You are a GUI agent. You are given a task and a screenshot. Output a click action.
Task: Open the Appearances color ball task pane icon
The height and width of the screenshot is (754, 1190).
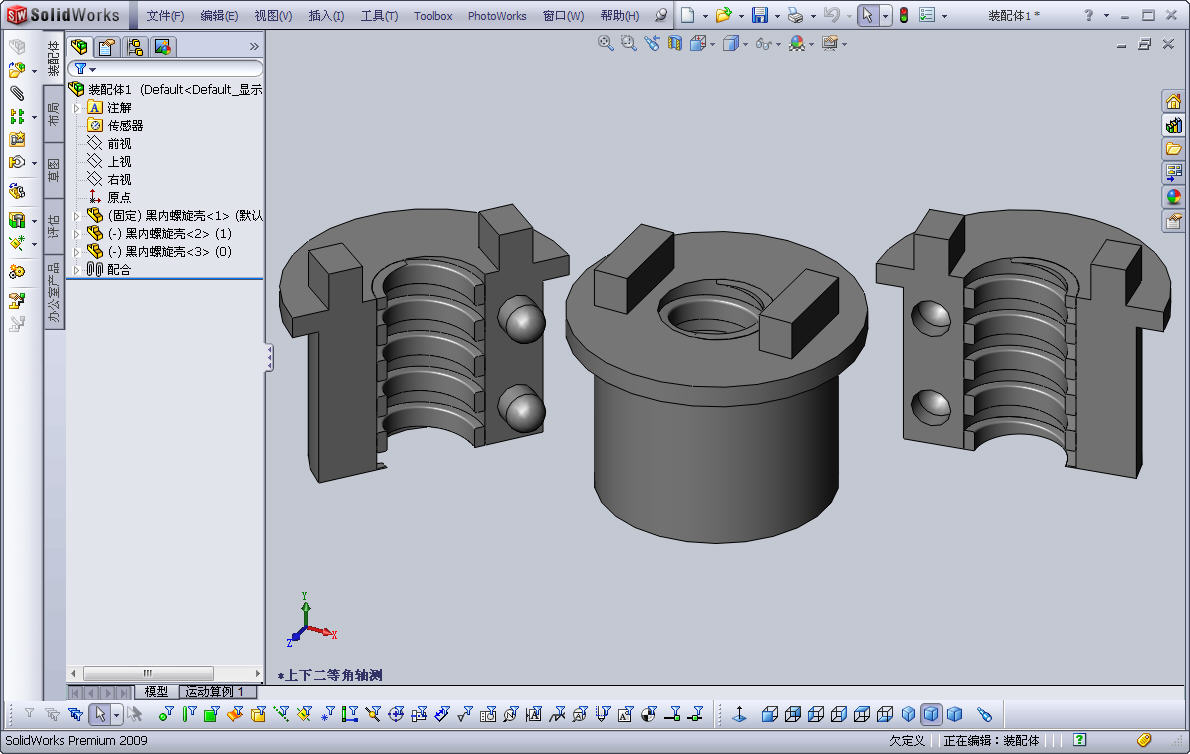1173,197
